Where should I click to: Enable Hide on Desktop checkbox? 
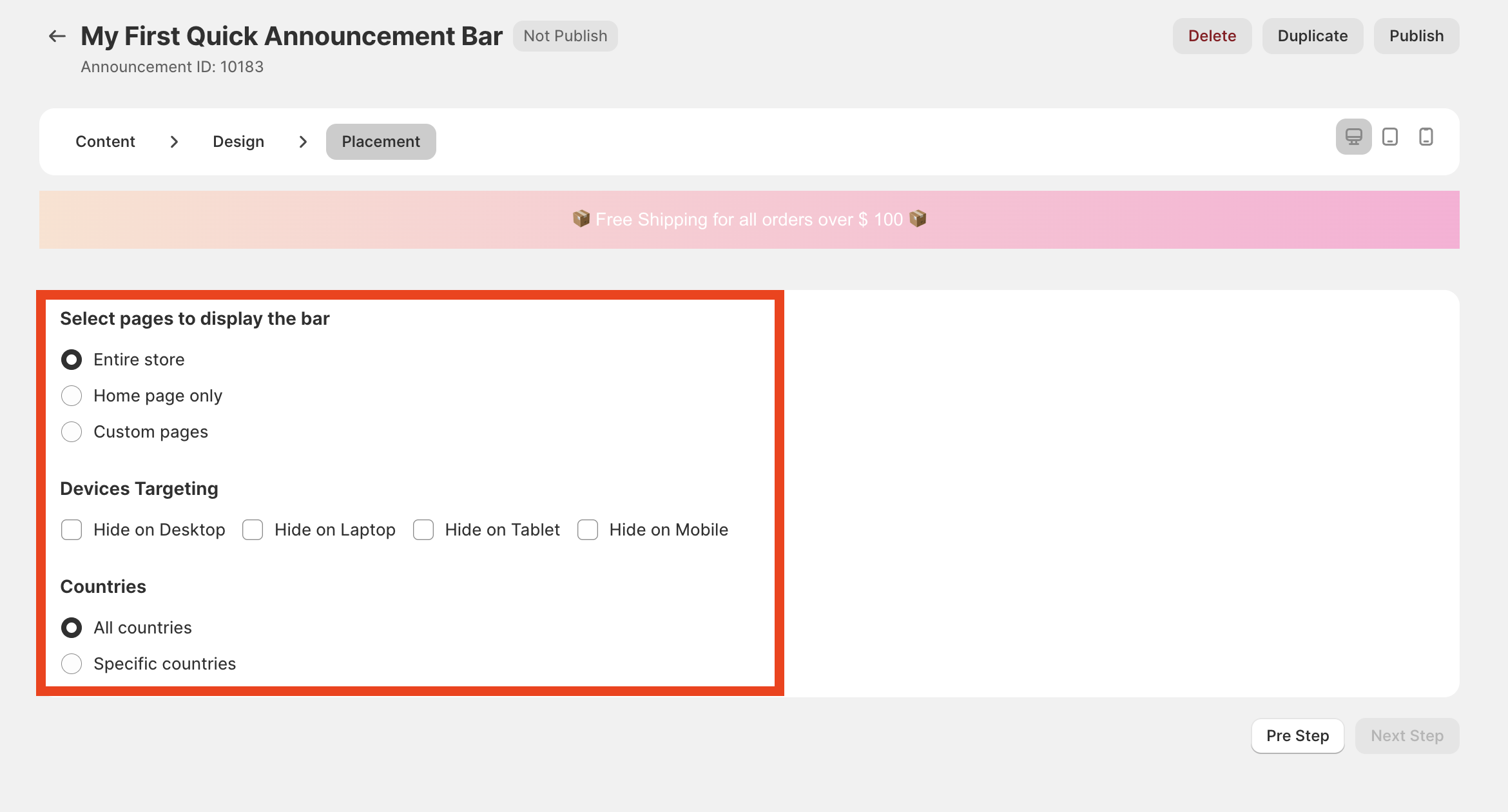point(72,530)
